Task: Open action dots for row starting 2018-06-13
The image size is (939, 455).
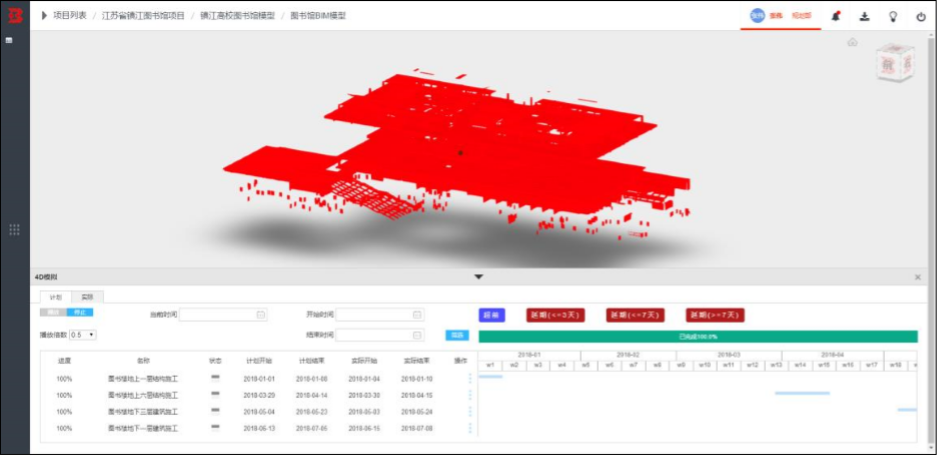Action: 470,429
